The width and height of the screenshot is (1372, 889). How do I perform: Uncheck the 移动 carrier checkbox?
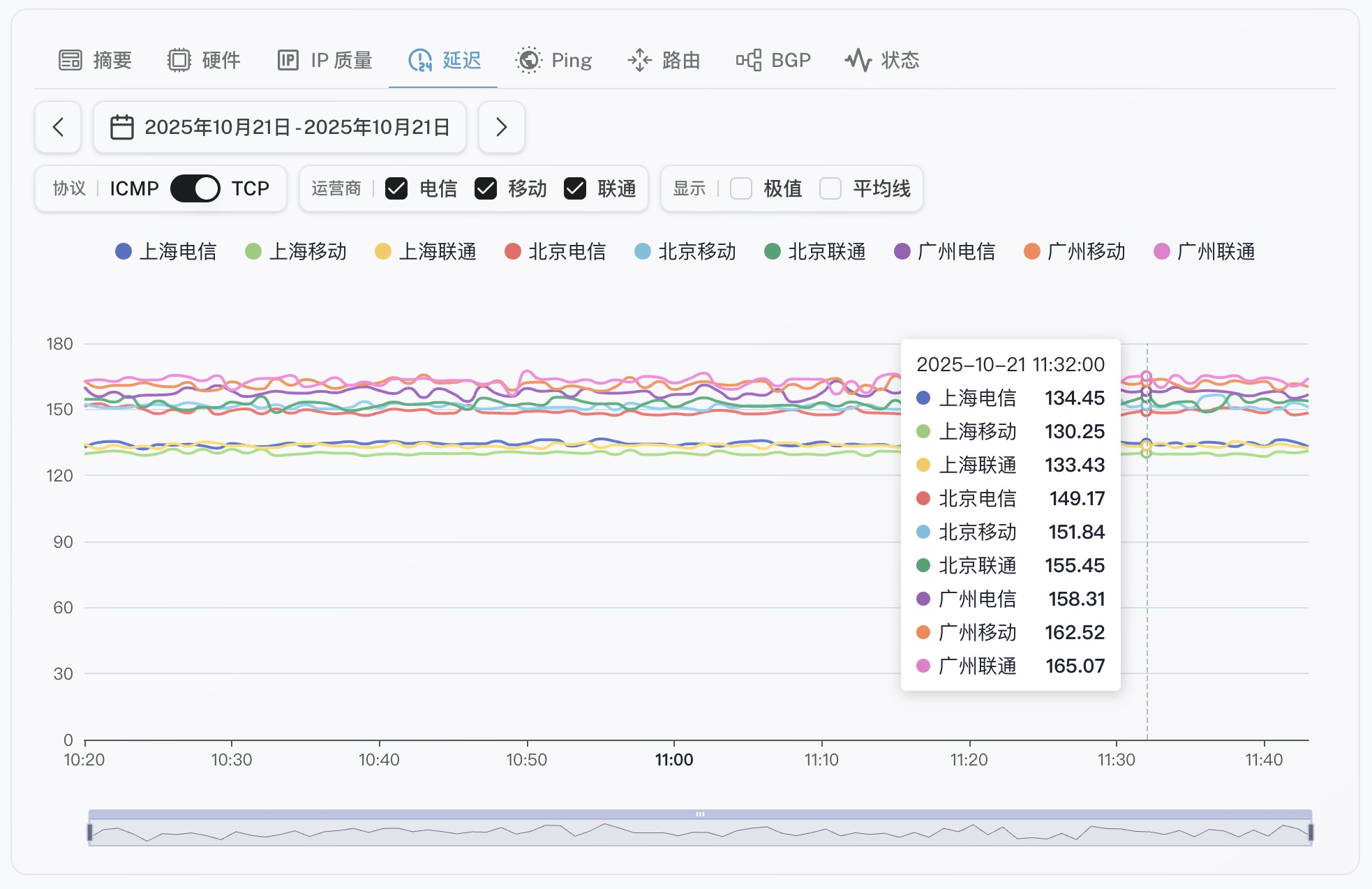[x=486, y=188]
